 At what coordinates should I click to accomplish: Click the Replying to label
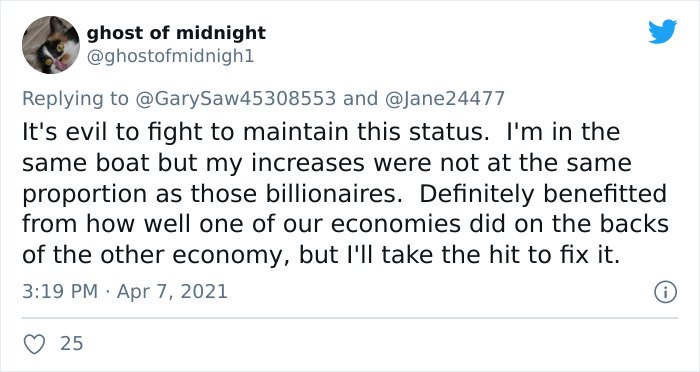tap(75, 99)
